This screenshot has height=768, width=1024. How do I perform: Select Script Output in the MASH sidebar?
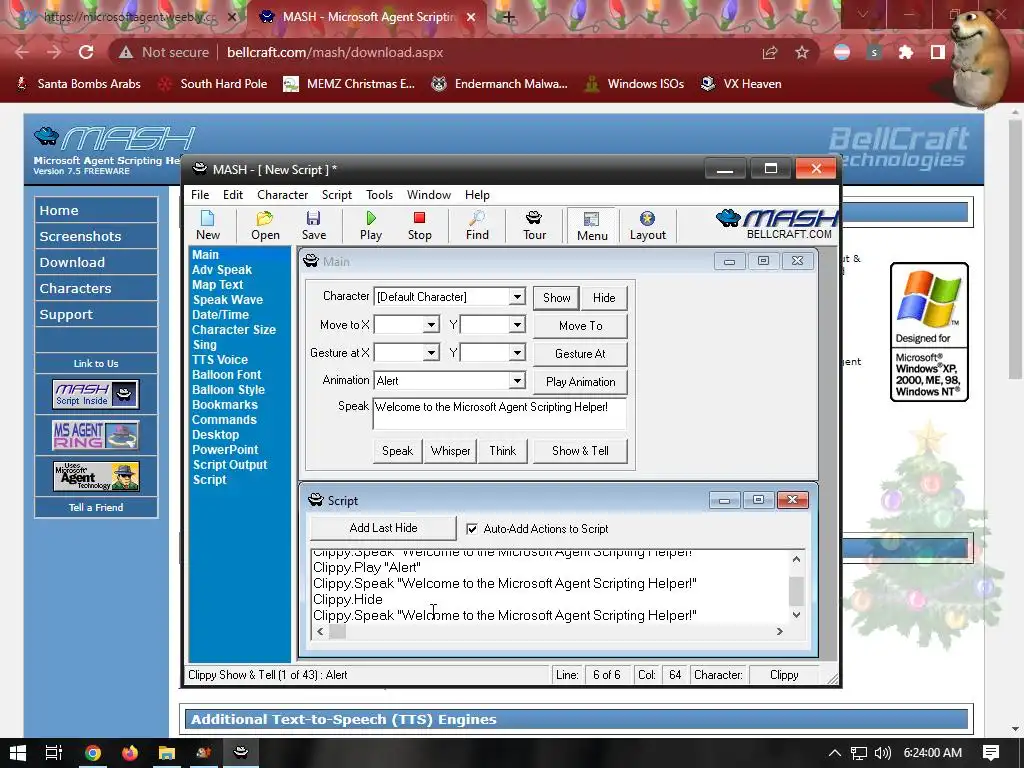click(x=230, y=465)
